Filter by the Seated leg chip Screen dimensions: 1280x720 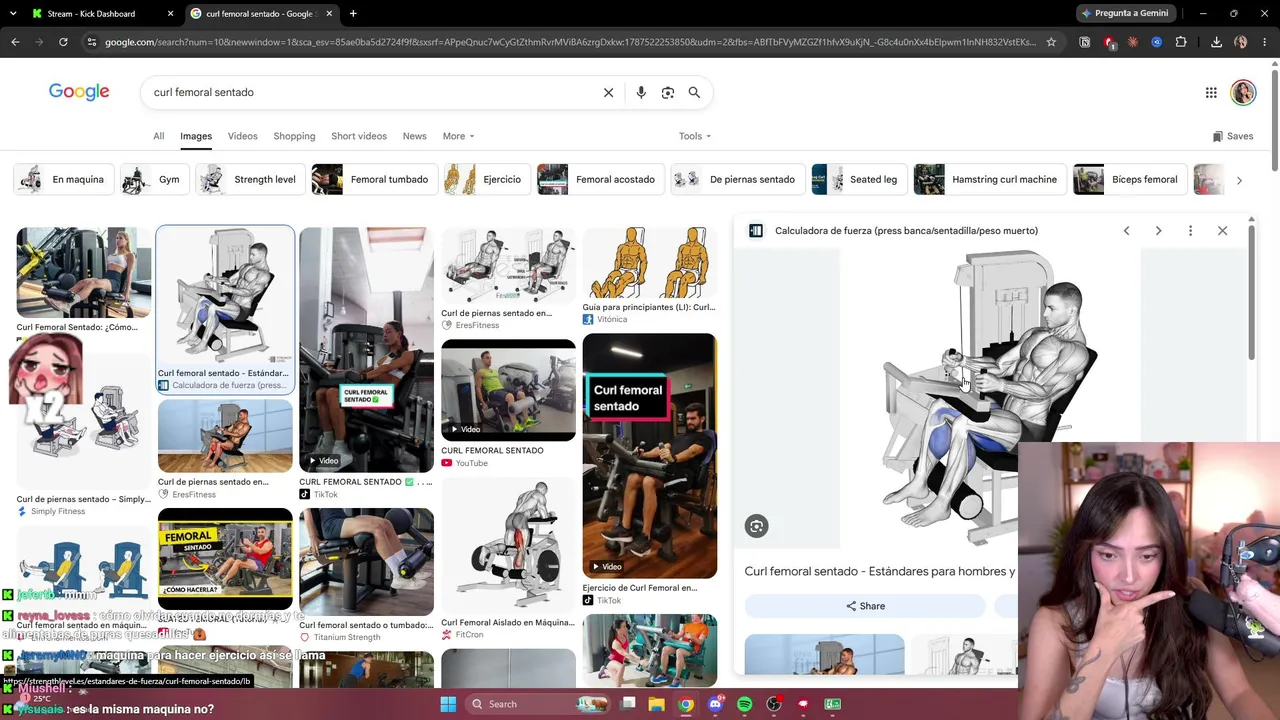coord(858,180)
